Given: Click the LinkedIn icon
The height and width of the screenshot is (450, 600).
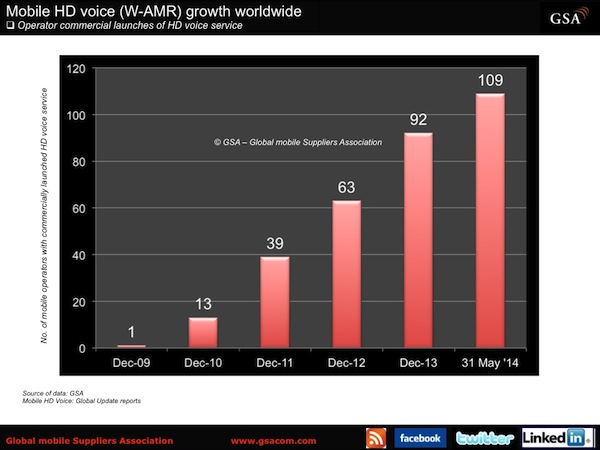Looking at the screenshot, I should point(554,438).
